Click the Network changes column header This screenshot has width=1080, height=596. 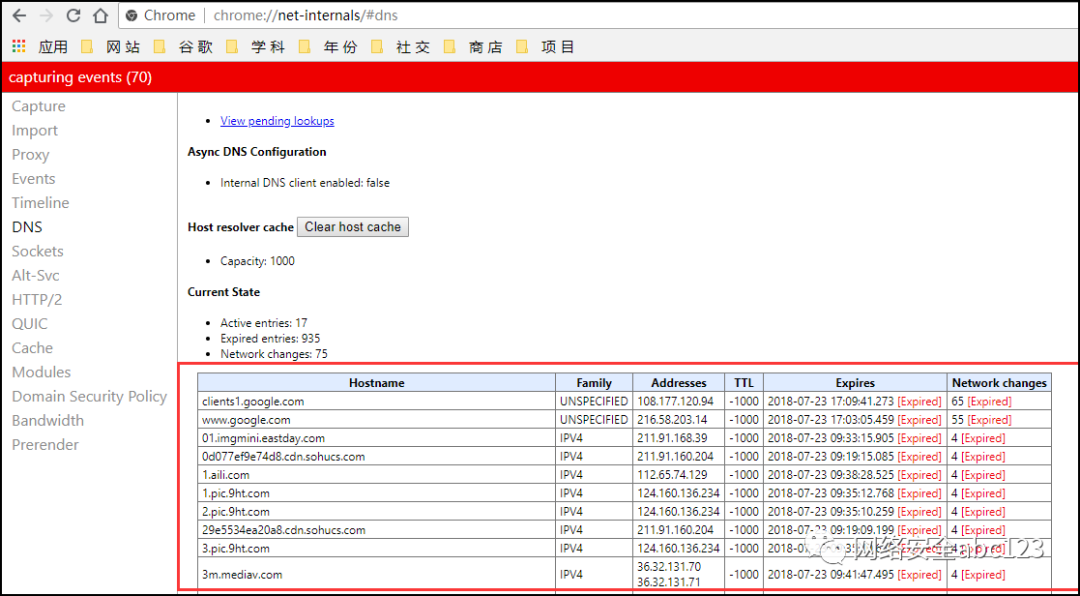coord(999,382)
